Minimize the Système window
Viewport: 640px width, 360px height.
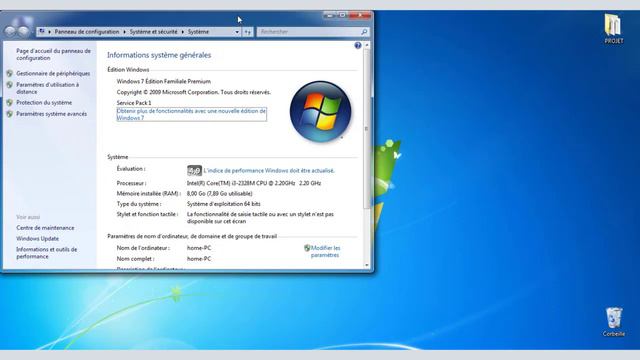coord(330,16)
